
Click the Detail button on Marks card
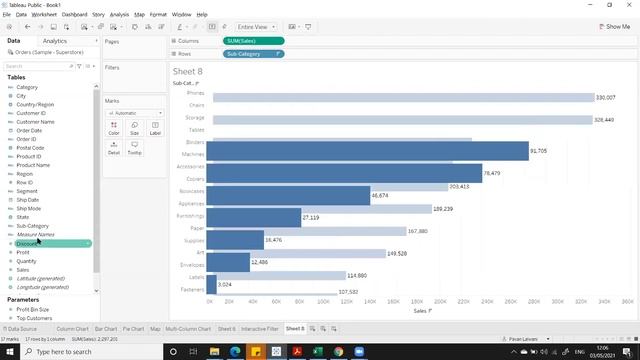point(114,148)
